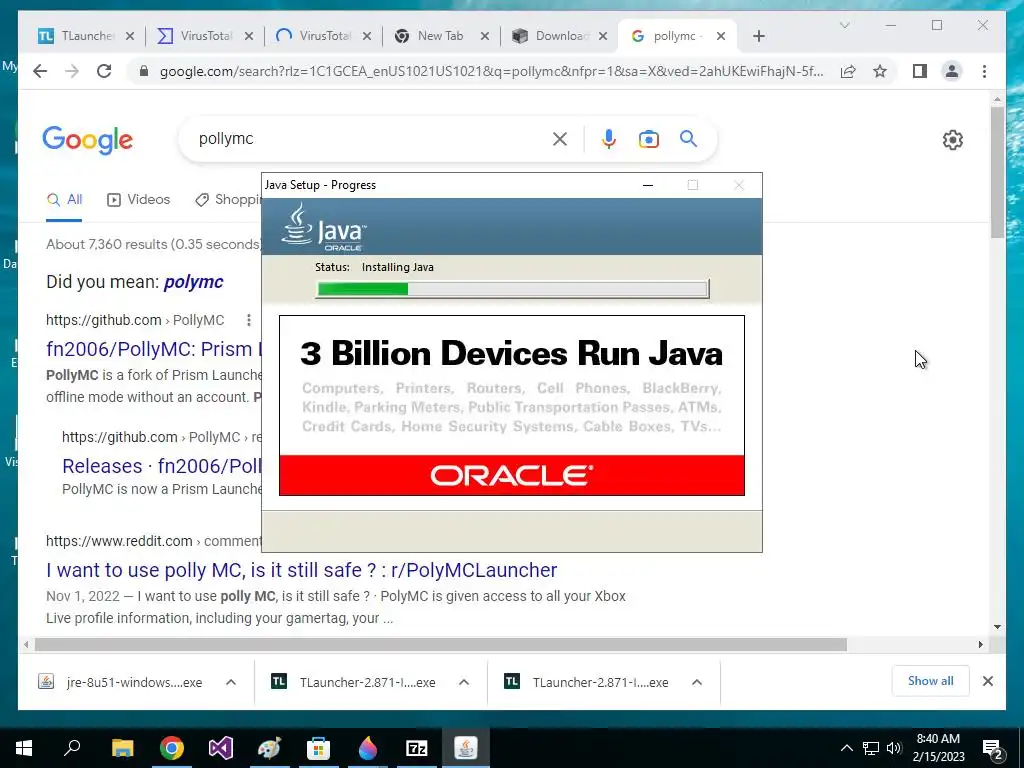Click the Google logo
This screenshot has height=768, width=1024.
(88, 140)
